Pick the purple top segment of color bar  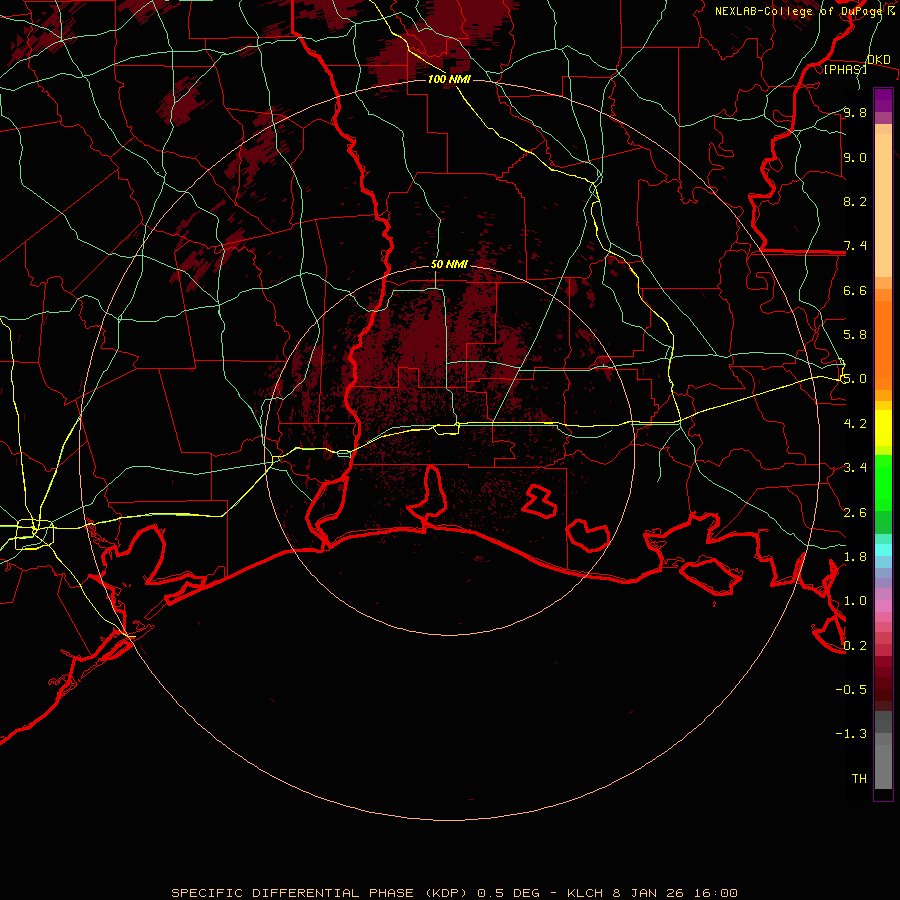(883, 100)
